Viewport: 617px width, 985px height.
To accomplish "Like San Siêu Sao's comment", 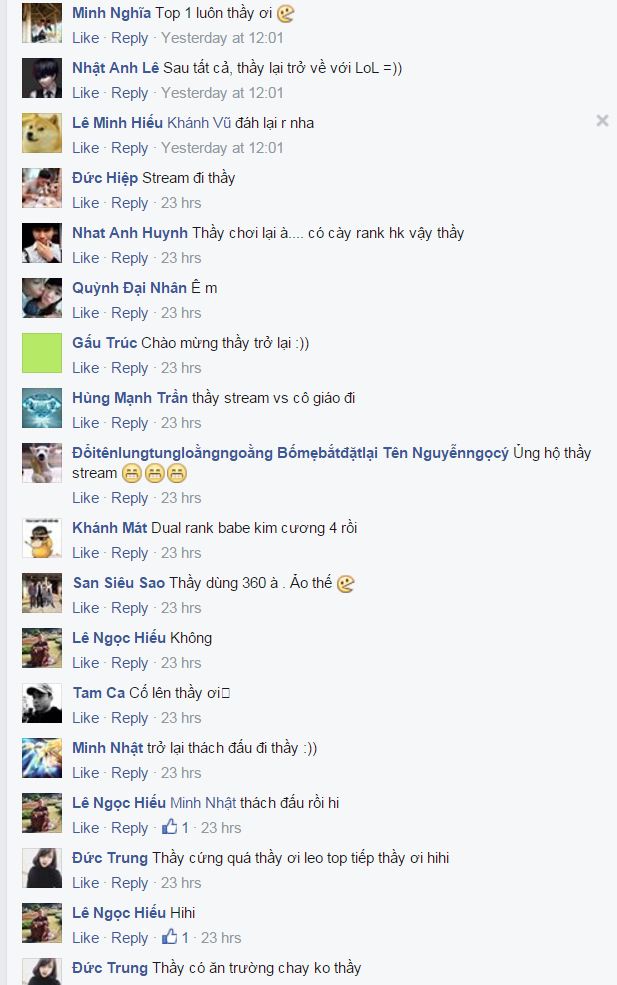I will (85, 608).
